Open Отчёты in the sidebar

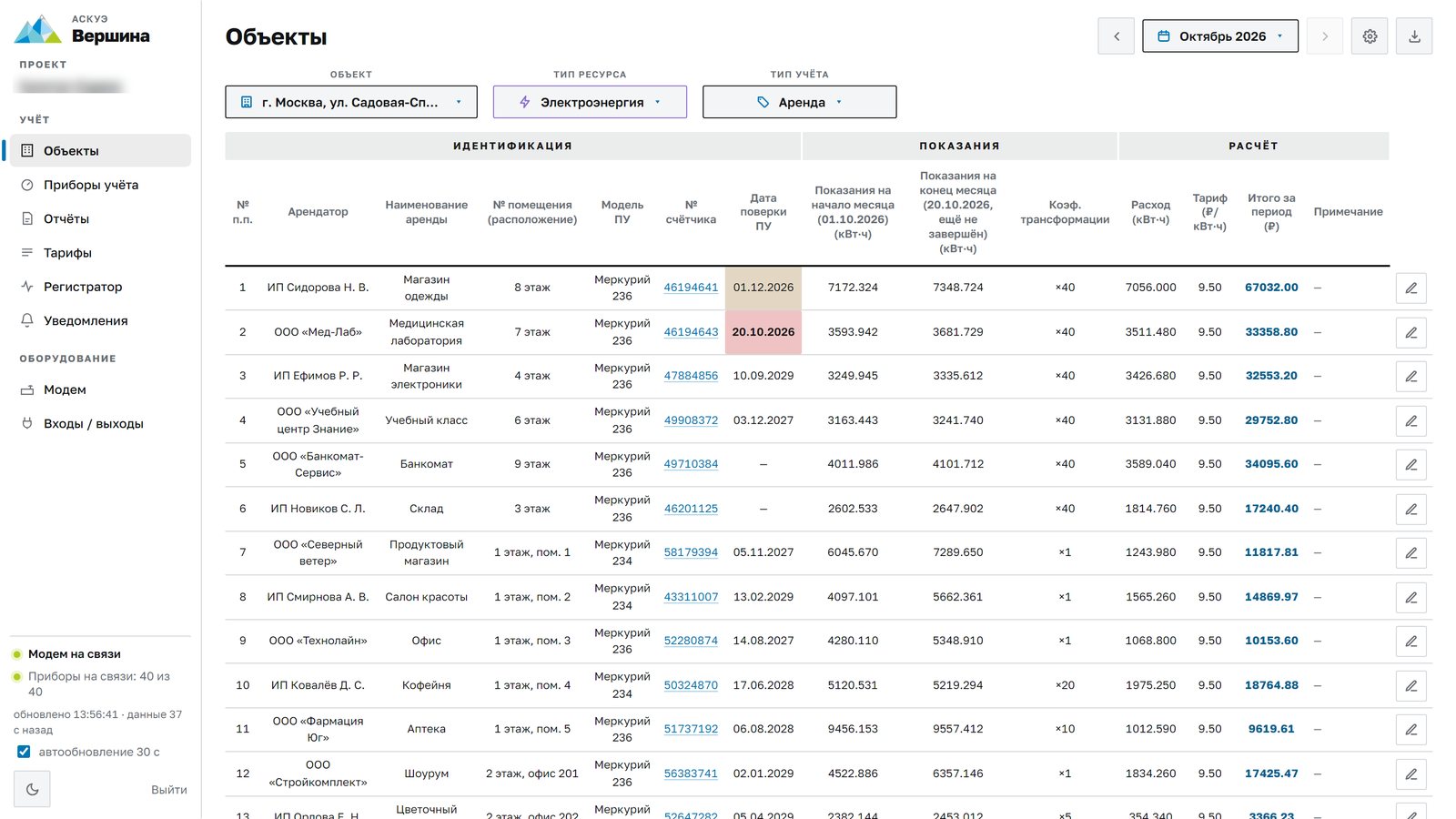pyautogui.click(x=100, y=218)
